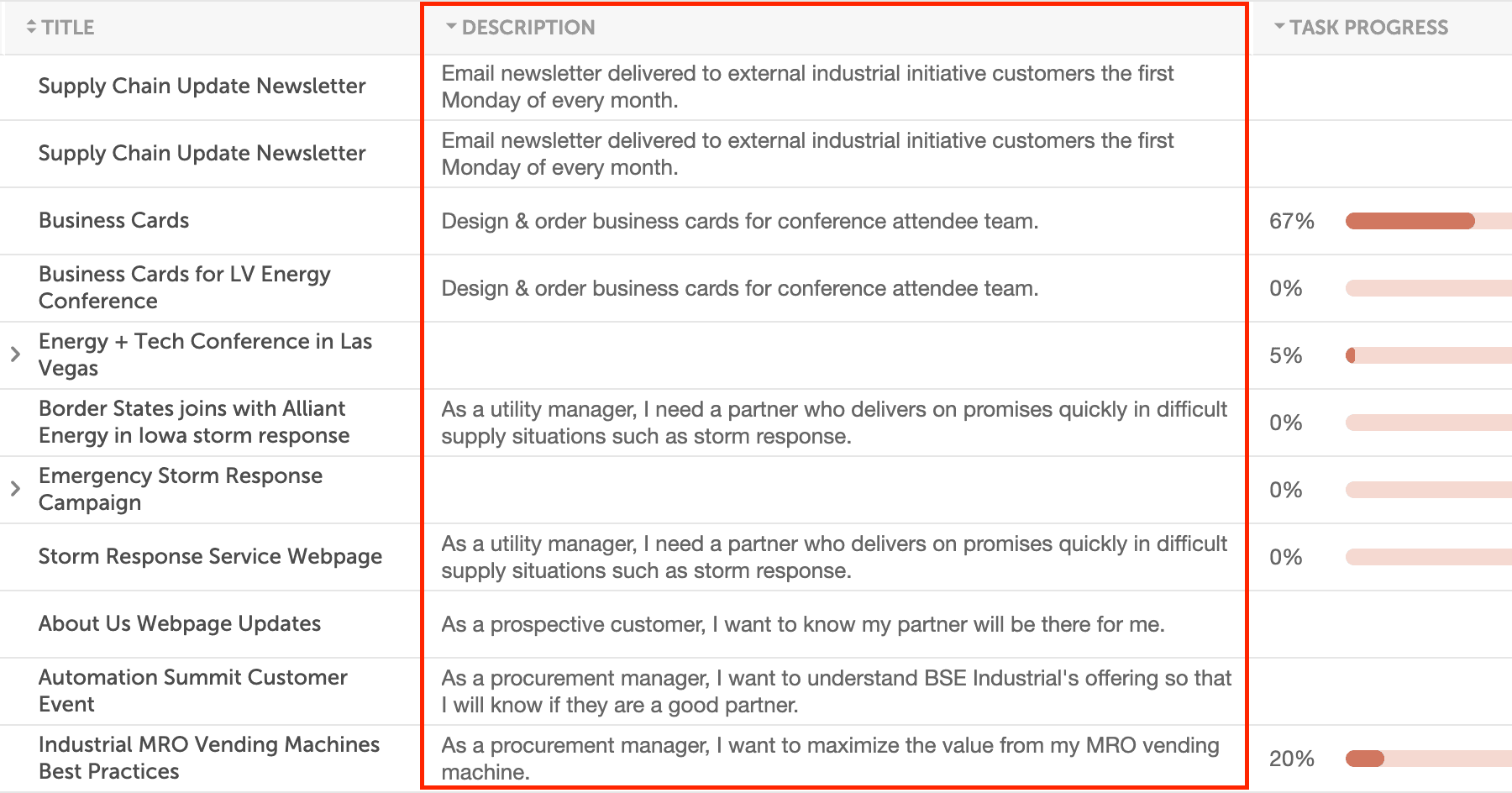Viewport: 1512px width, 793px height.
Task: Open Automation Summit Customer Event item
Action: tap(193, 691)
